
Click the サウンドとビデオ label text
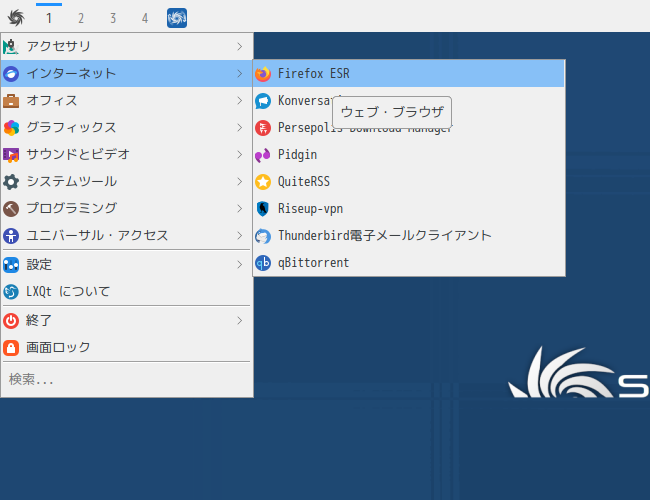78,155
